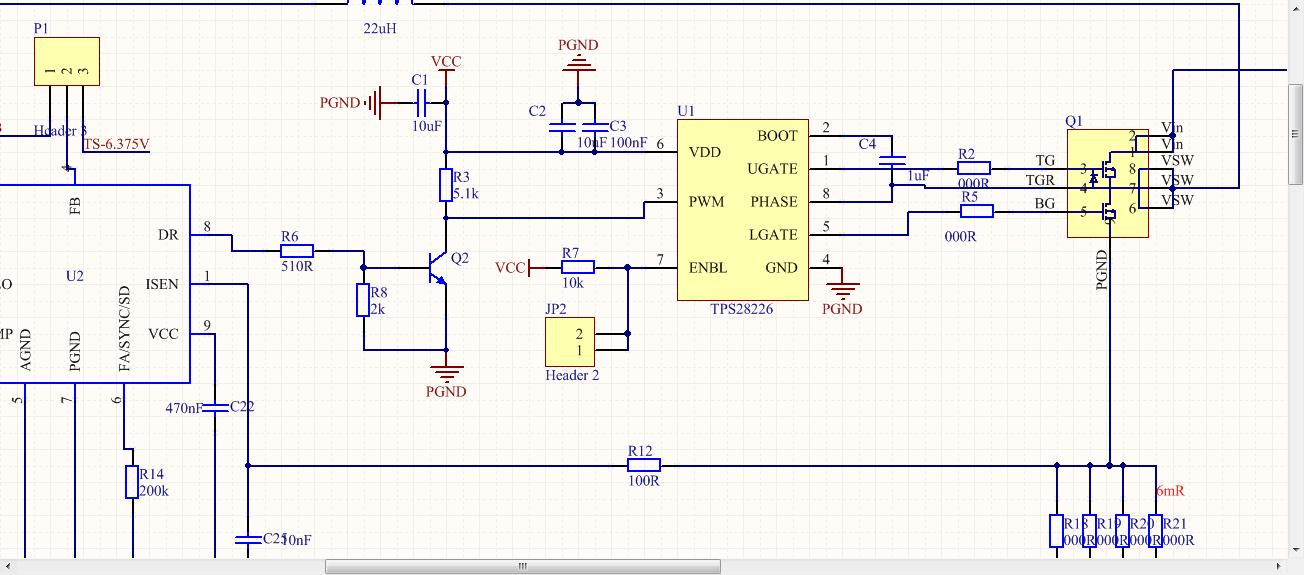The width and height of the screenshot is (1304, 575).
Task: Select resistor R12 100R
Action: pos(644,465)
